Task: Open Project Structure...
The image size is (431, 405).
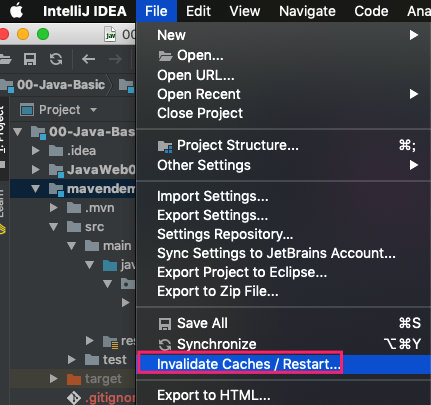Action: [x=283, y=145]
